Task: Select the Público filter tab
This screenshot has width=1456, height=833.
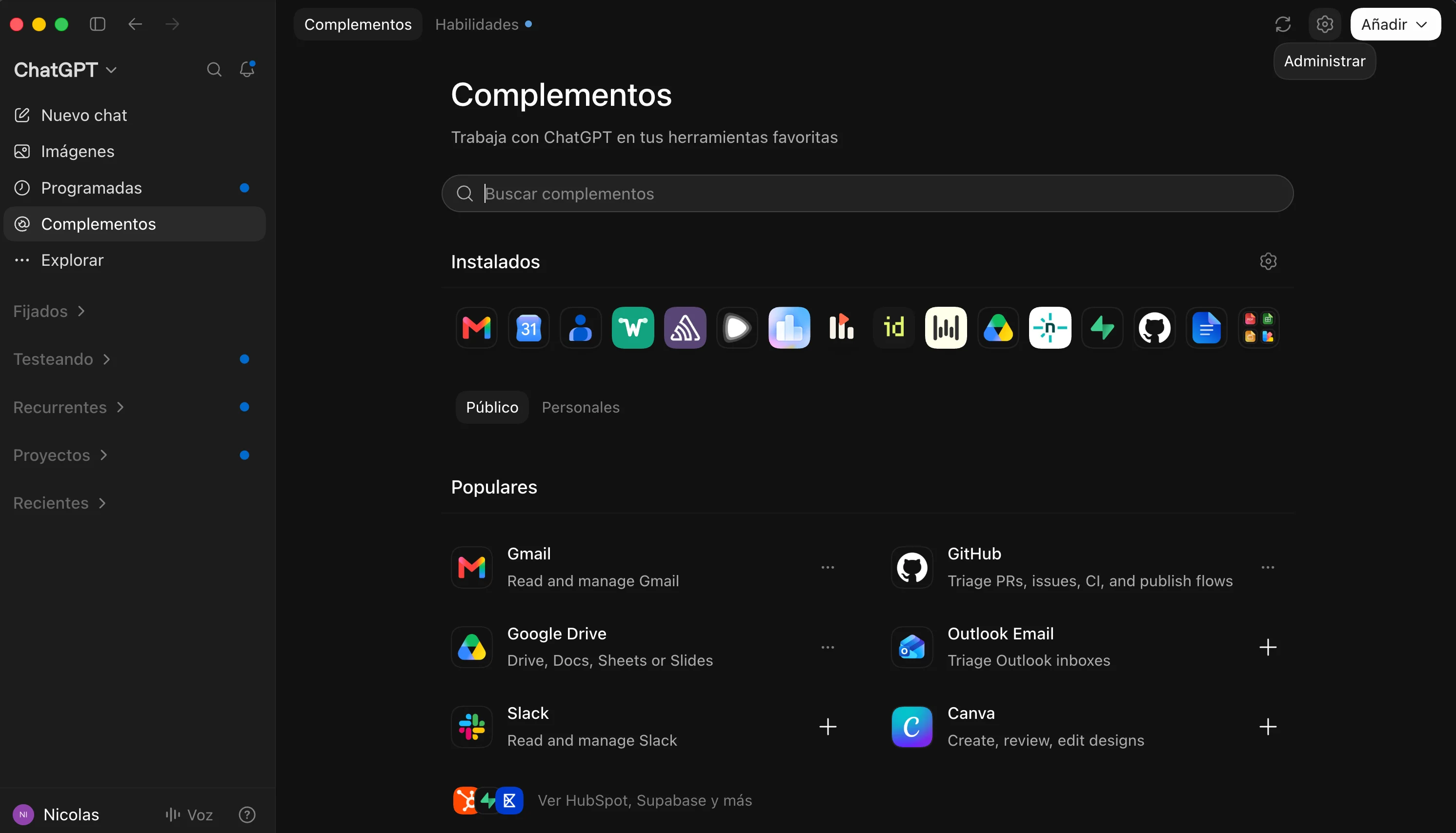Action: 492,407
